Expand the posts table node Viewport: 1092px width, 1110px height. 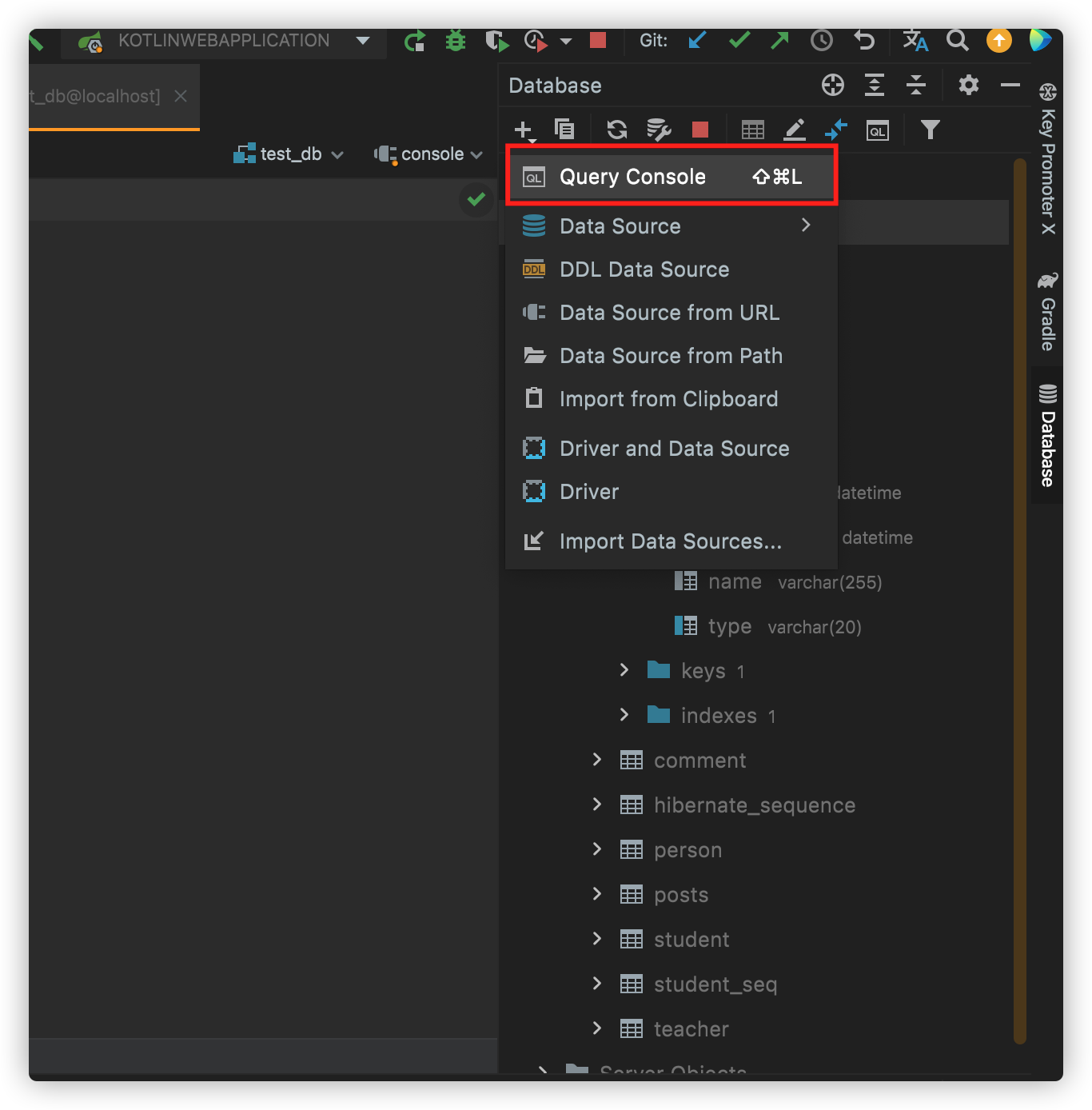pyautogui.click(x=597, y=894)
